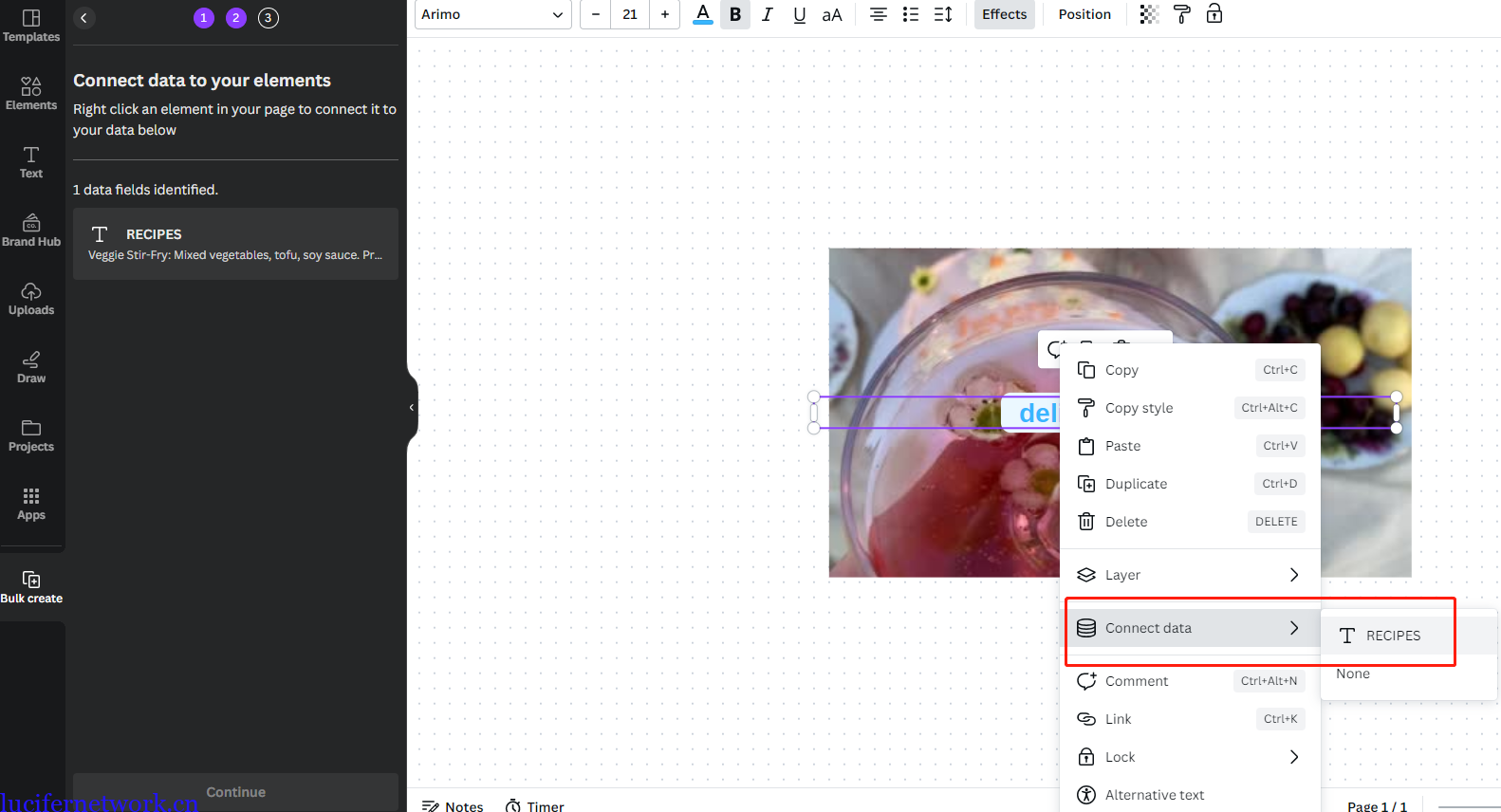Select the Draw tool in sidebar
Viewport: 1501px width, 812px height.
point(31,367)
